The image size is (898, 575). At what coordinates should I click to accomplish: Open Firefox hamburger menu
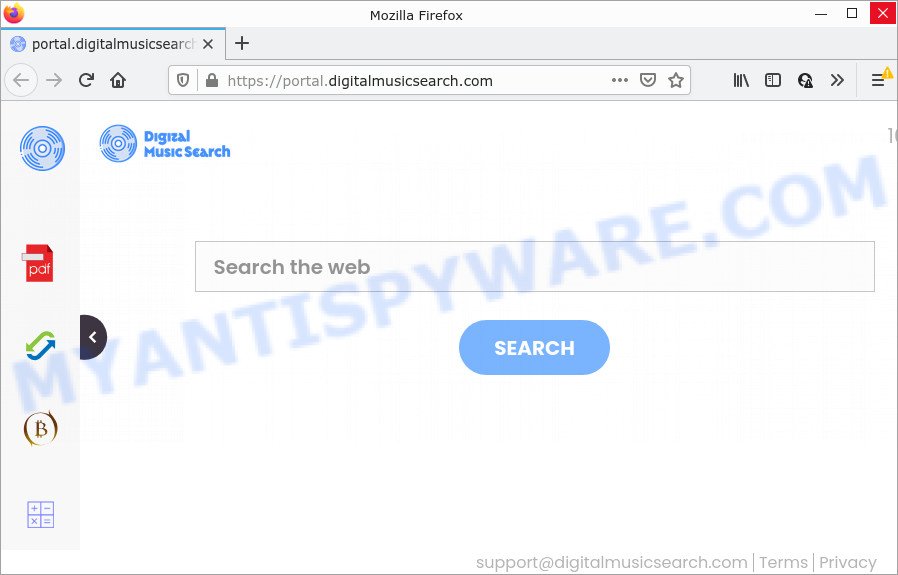[x=878, y=80]
